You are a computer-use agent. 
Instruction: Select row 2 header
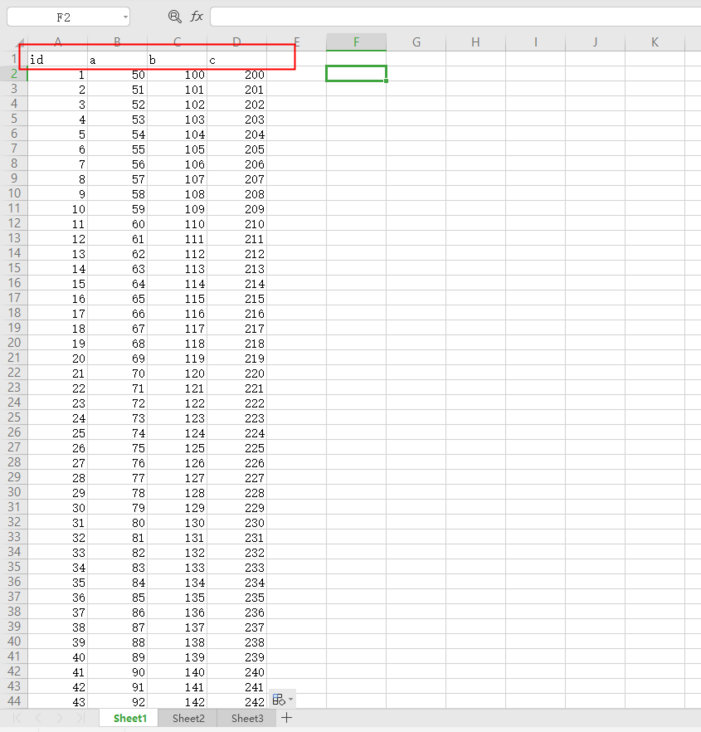point(14,74)
